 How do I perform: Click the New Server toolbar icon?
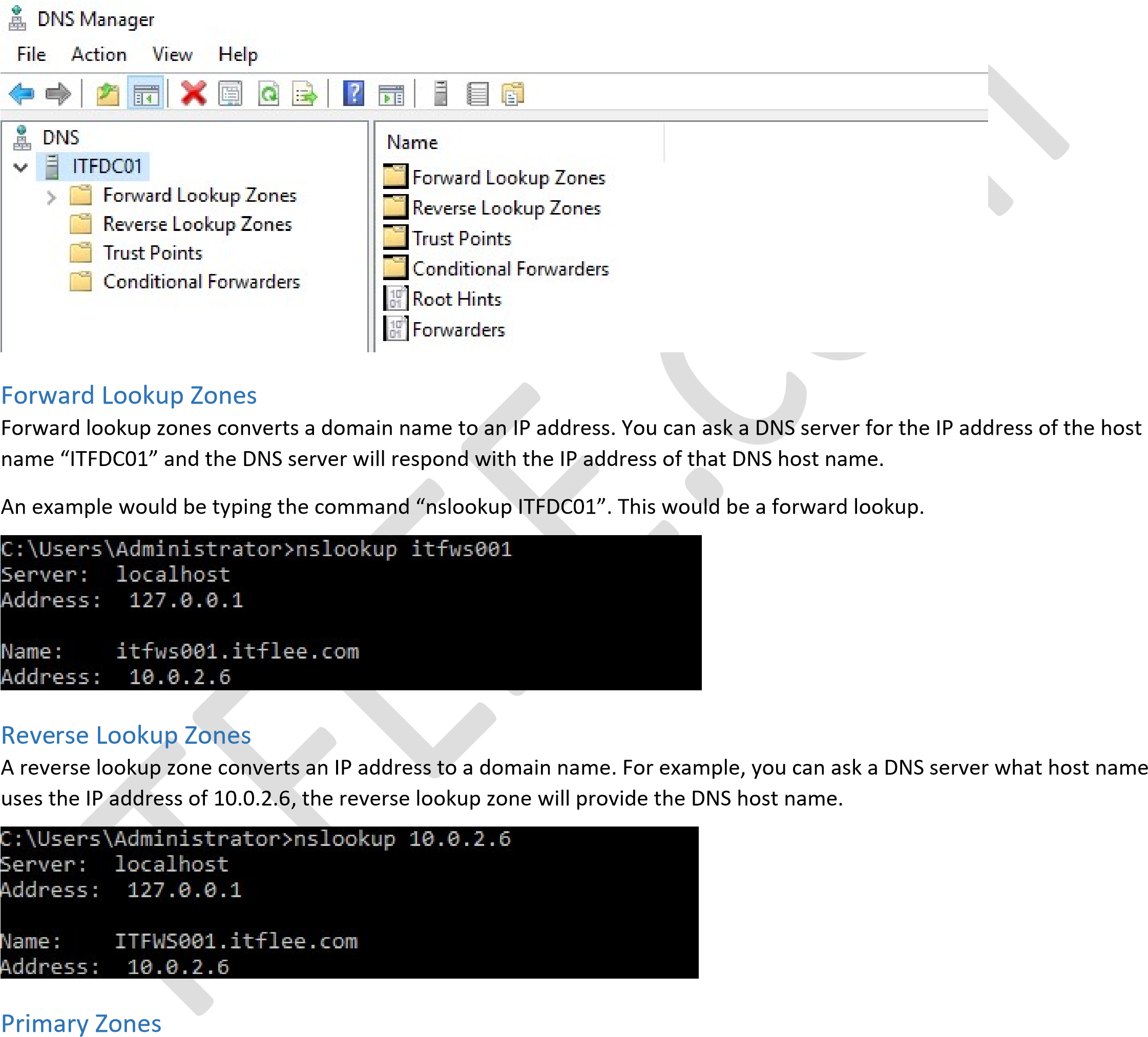(x=440, y=94)
